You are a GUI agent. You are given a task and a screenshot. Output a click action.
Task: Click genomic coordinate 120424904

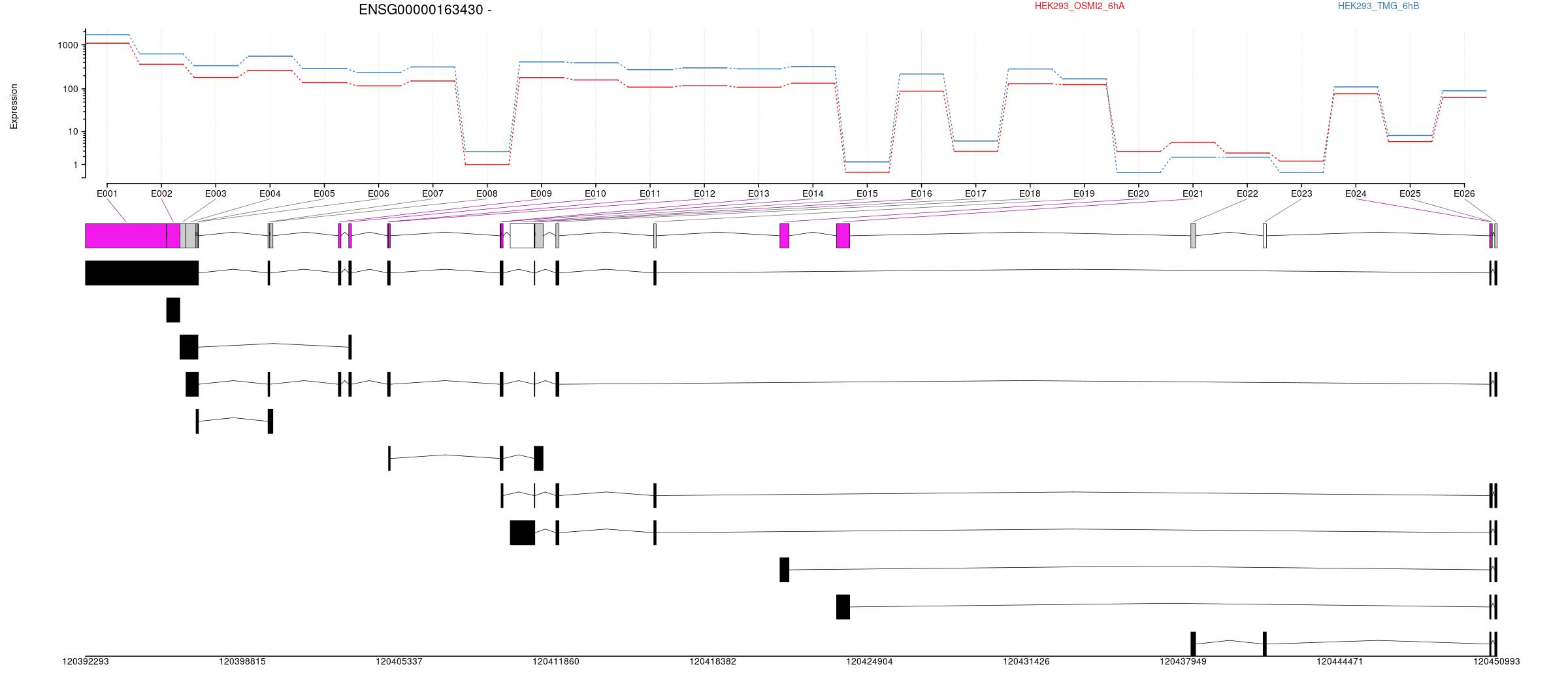[x=870, y=661]
